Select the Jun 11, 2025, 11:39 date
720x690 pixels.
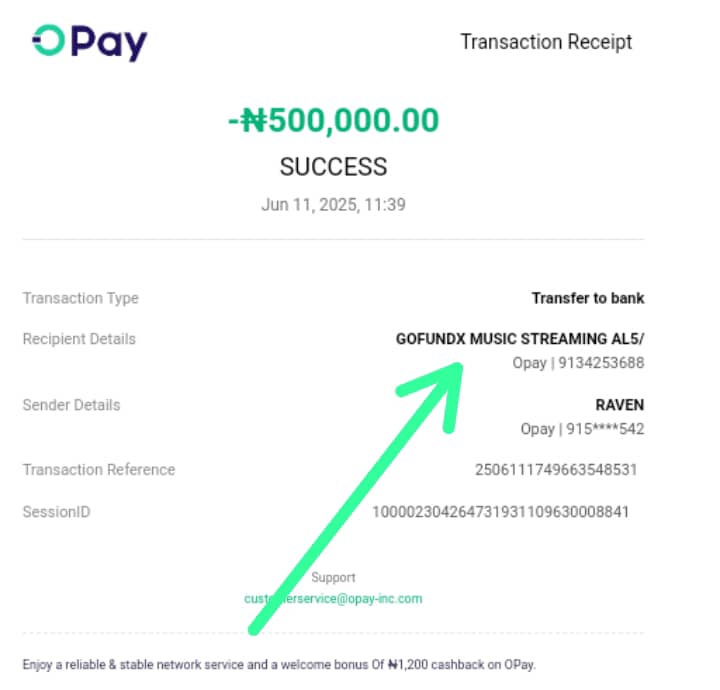333,205
